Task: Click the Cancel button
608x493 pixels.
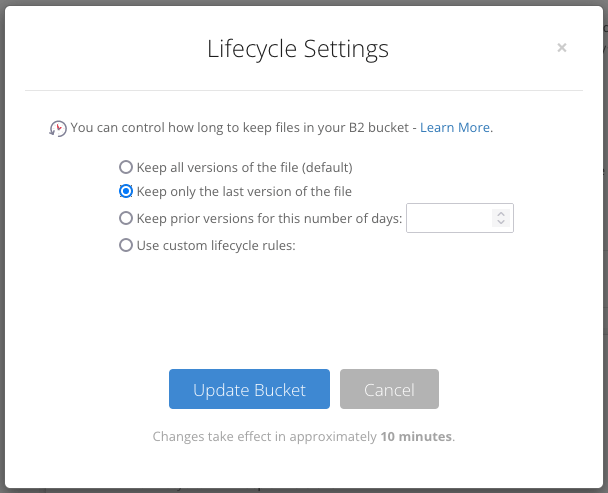Action: [x=389, y=389]
